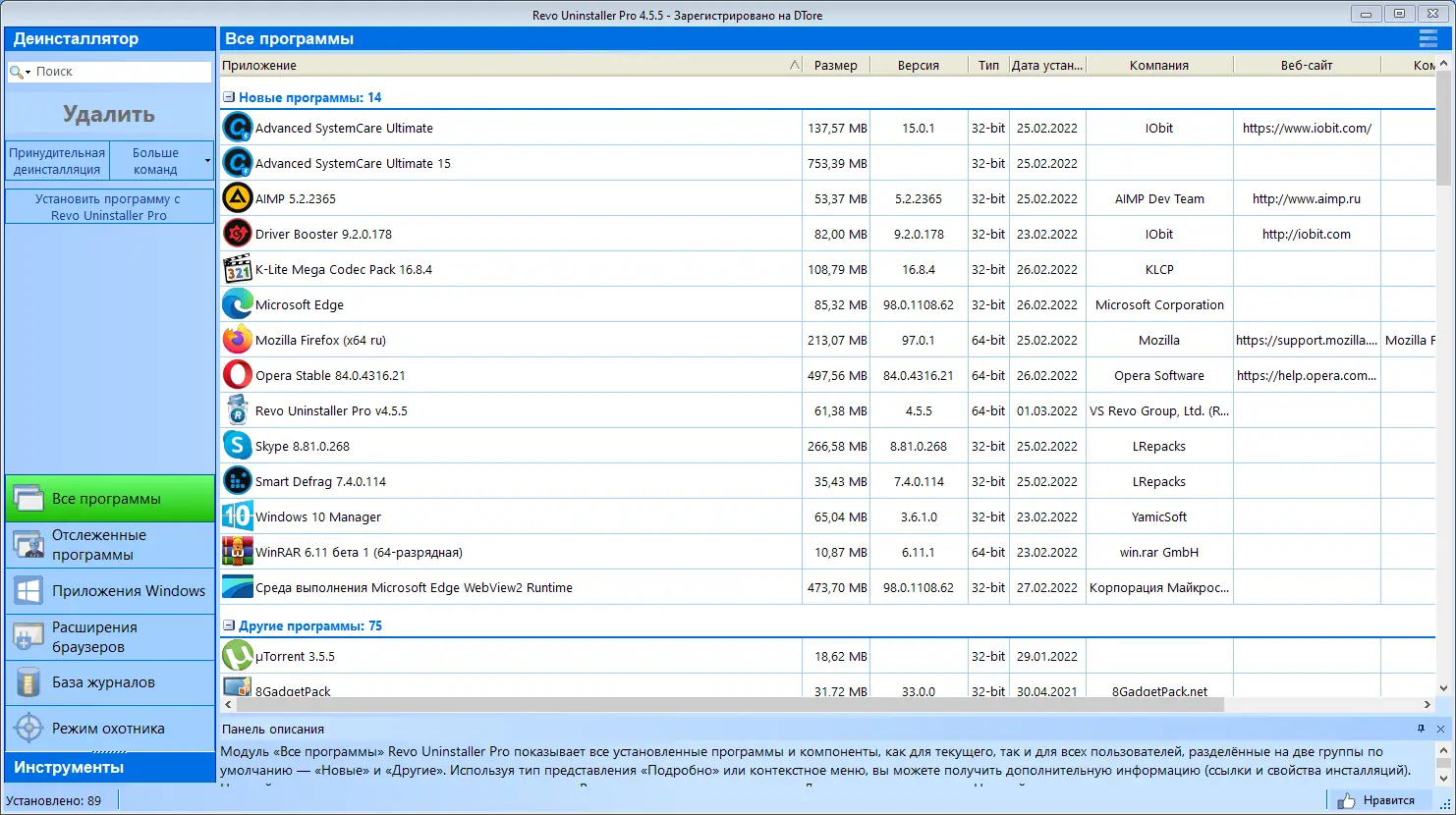
Task: Click the Opera Software company cell
Action: [1159, 375]
